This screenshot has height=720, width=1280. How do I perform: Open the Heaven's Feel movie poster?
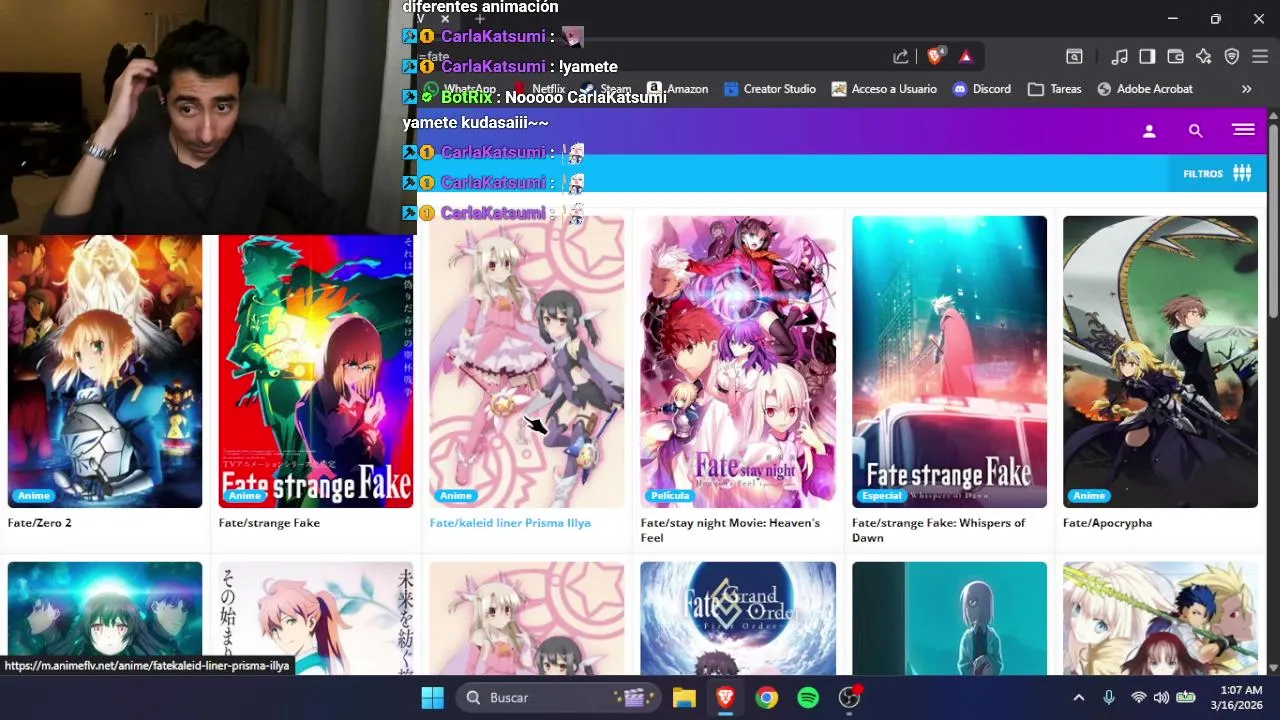[738, 362]
